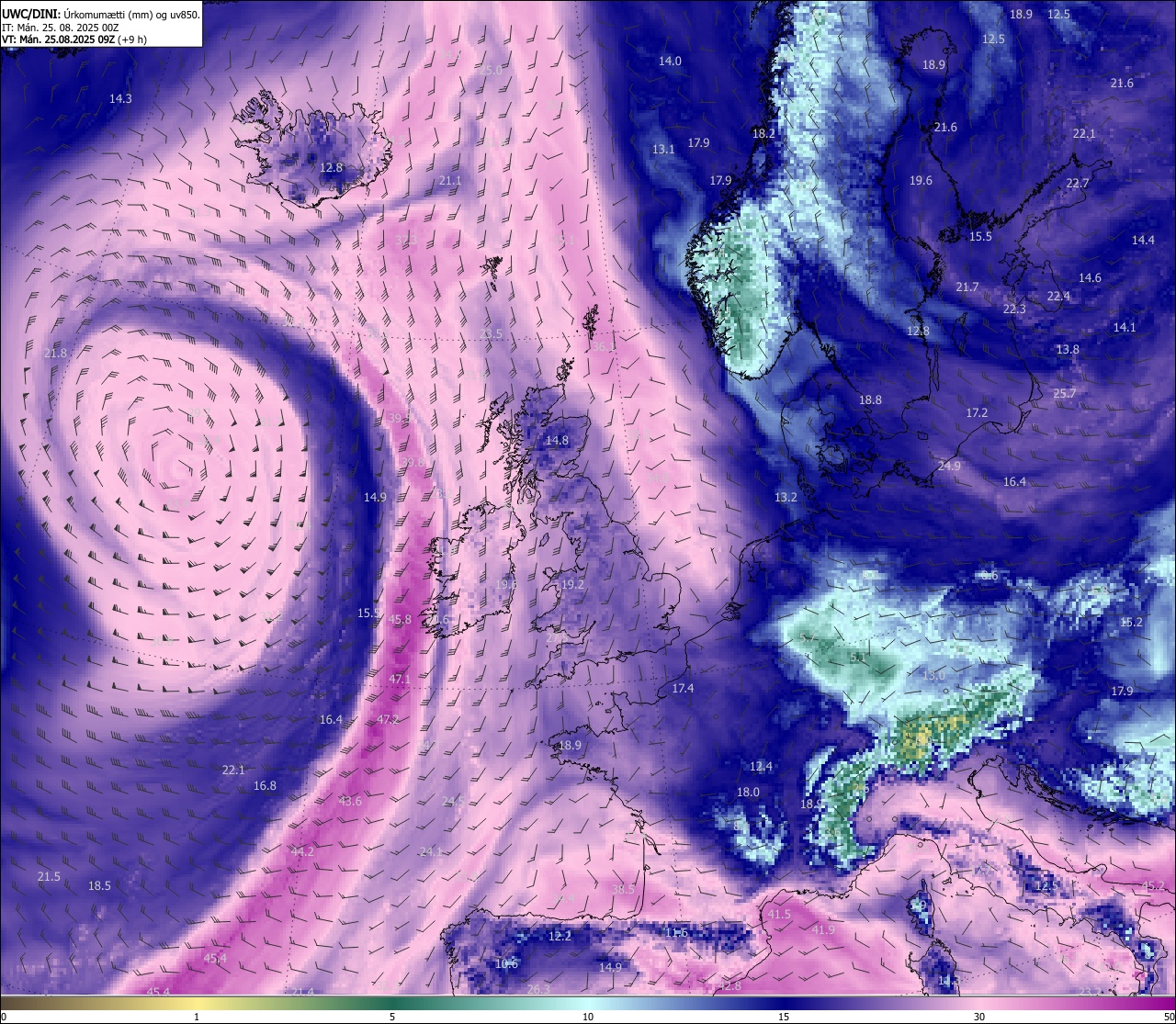Click the value '13.2' in the North Sea
Image resolution: width=1176 pixels, height=1024 pixels.
point(786,498)
